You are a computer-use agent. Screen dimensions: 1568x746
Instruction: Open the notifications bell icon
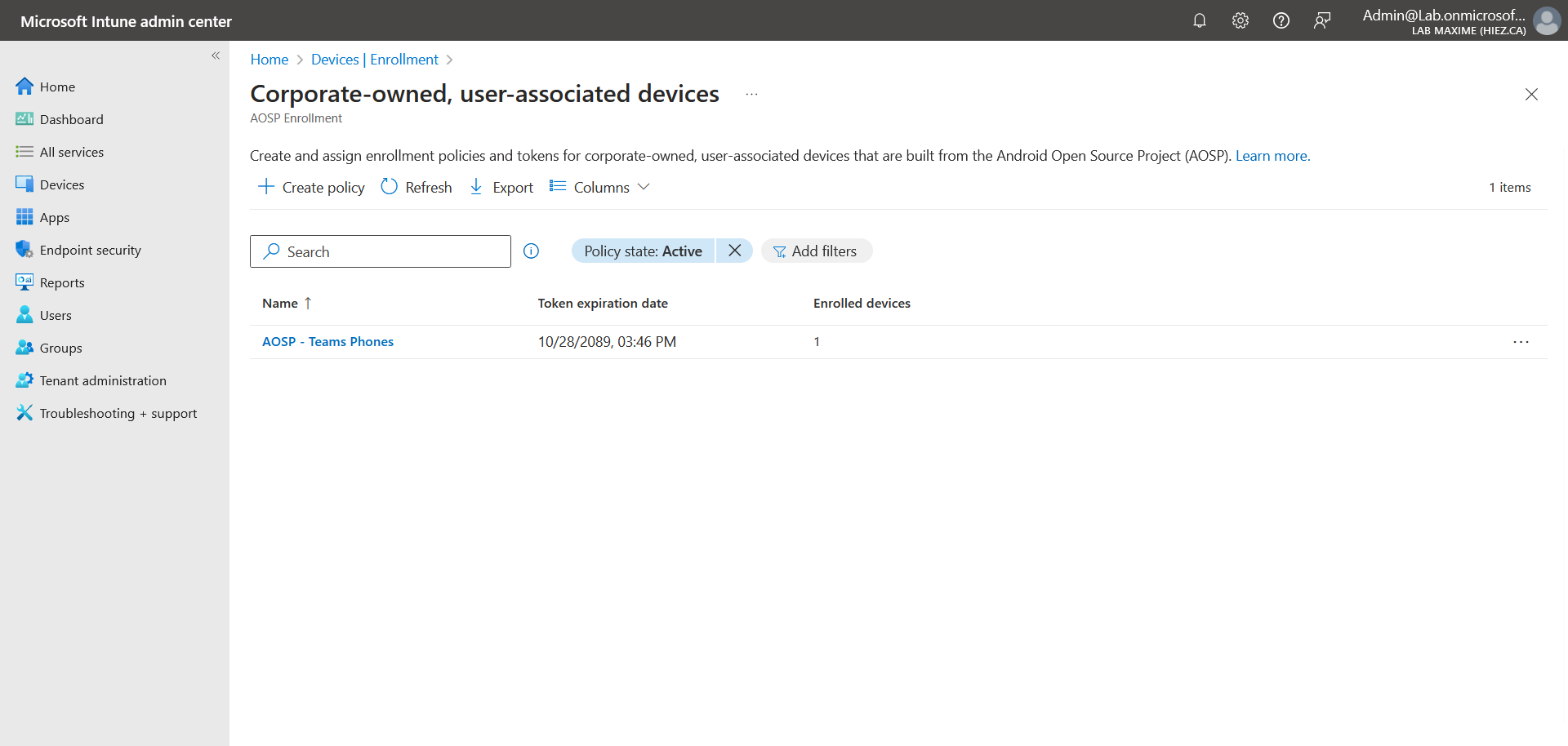[1199, 20]
